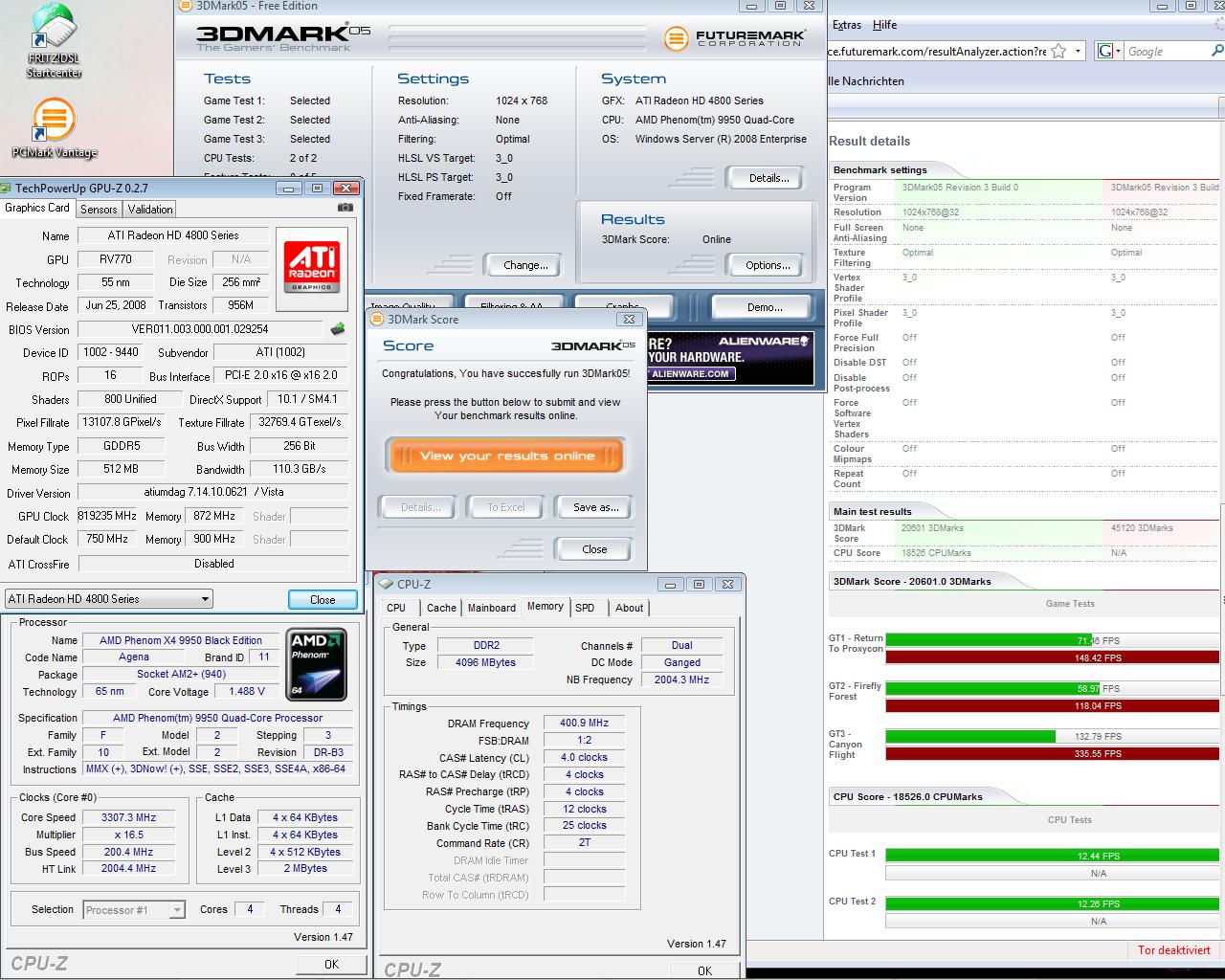Open the Extras menu in the browser
Viewport: 1225px width, 980px height.
pos(847,25)
